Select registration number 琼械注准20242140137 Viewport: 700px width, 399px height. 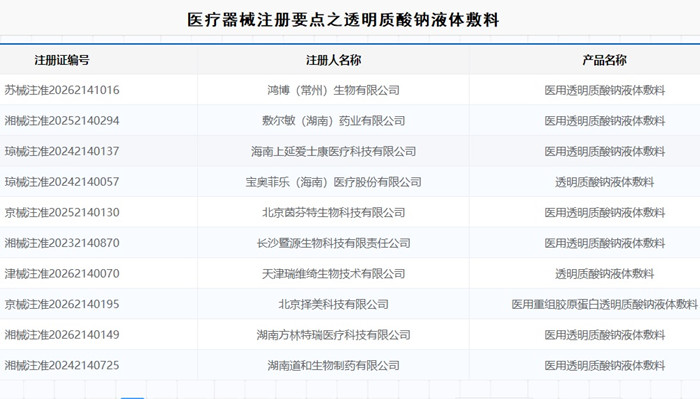pyautogui.click(x=62, y=151)
